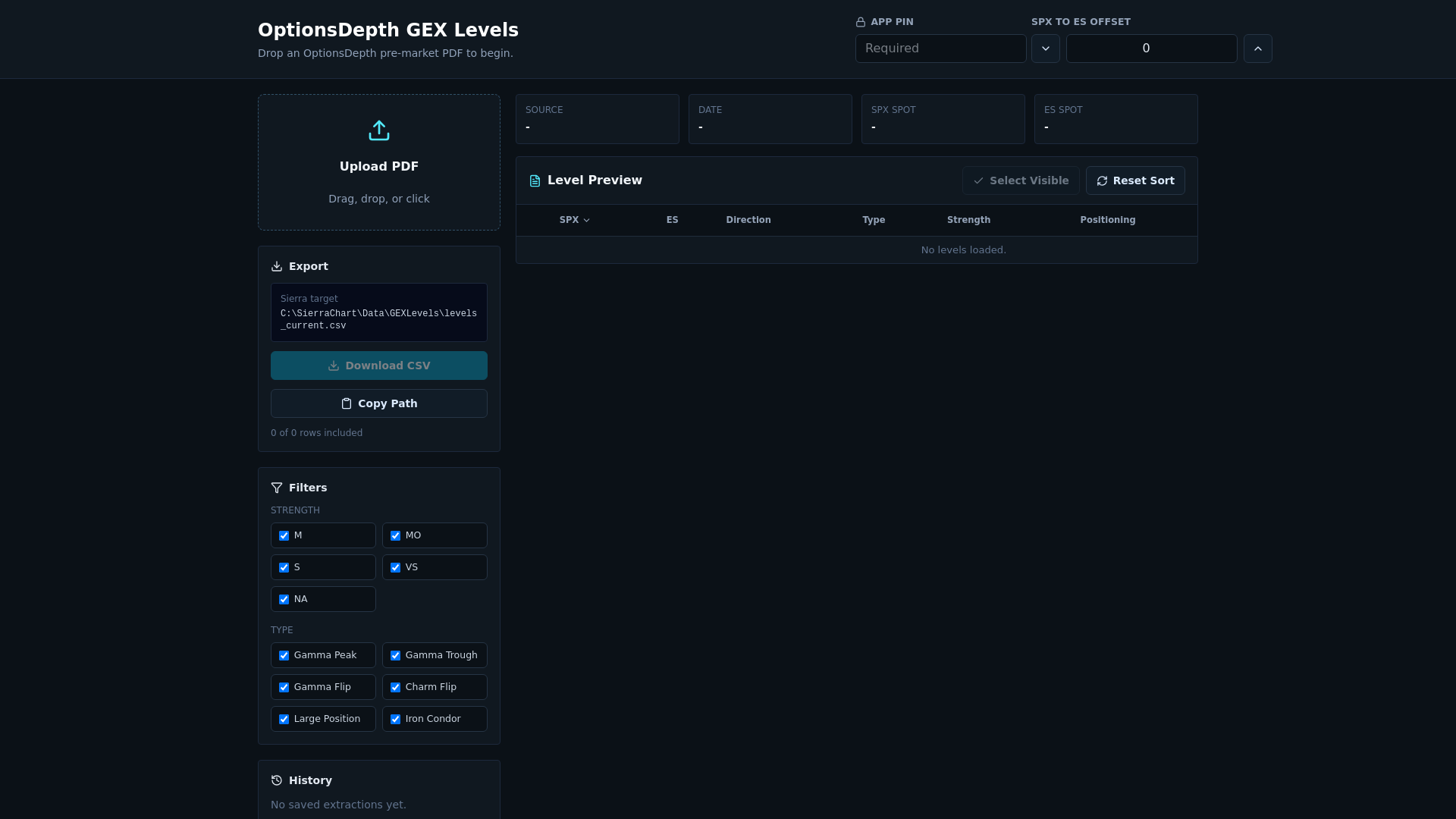This screenshot has height=819, width=1456.
Task: Click the ES SPOT info card
Action: (1116, 119)
